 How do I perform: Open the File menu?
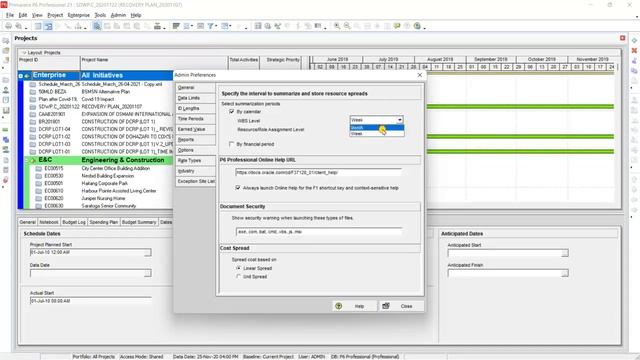10,15
